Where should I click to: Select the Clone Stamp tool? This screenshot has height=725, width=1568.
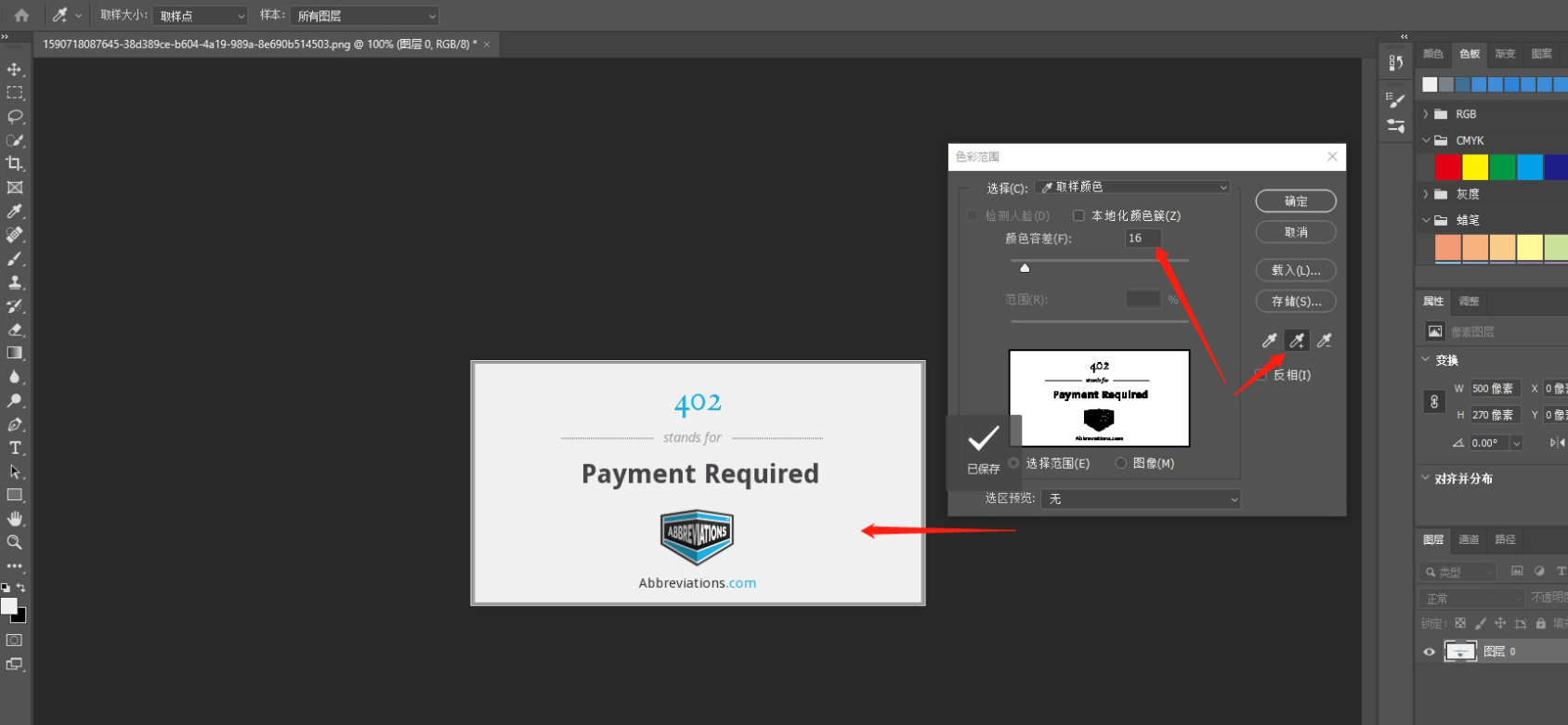(x=15, y=282)
